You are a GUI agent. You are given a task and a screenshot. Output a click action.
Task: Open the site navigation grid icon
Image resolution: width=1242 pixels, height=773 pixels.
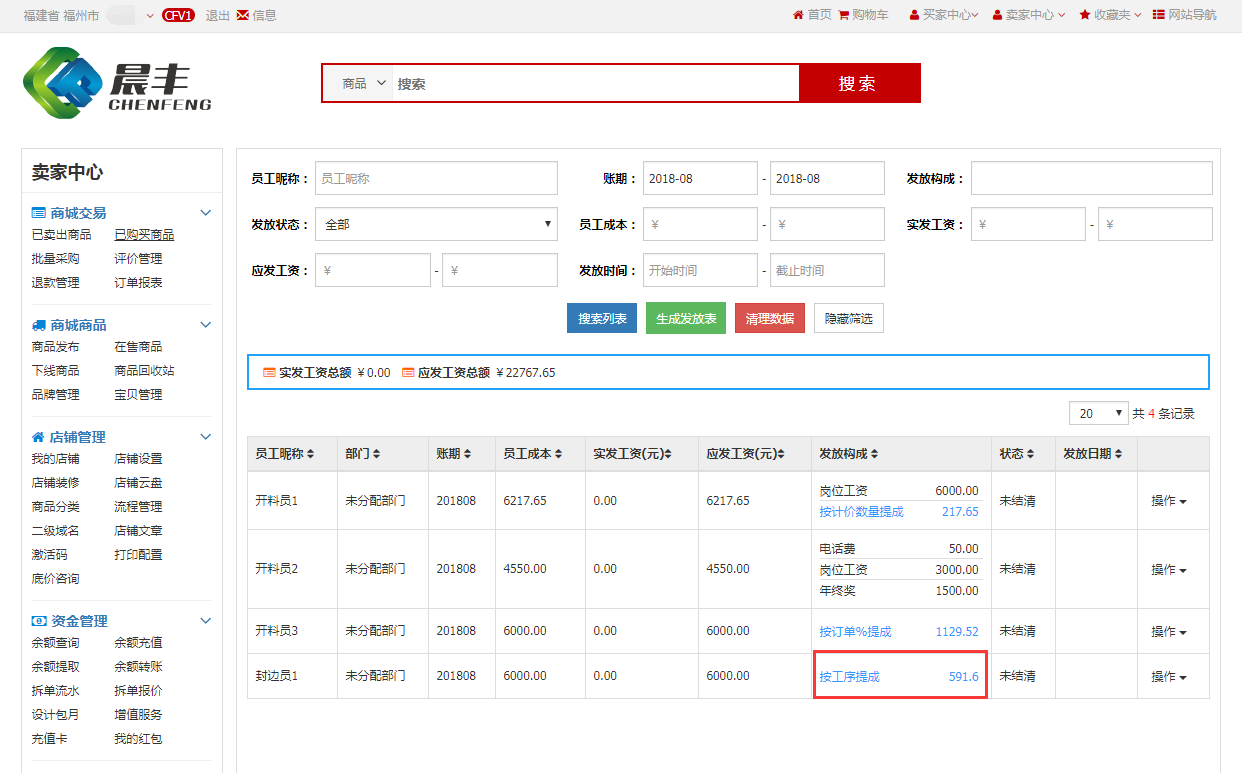(x=1158, y=15)
